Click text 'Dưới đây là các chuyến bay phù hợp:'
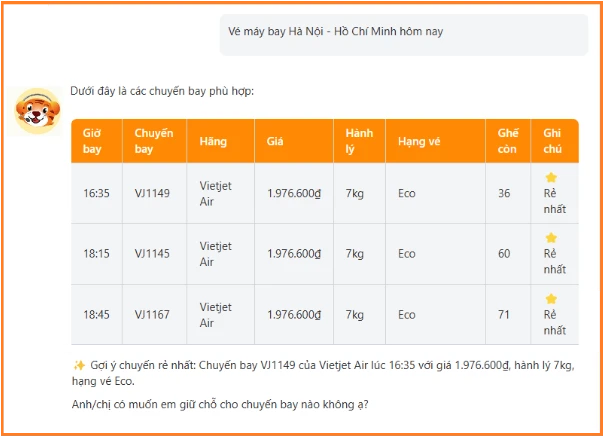Viewport: 605px width, 438px height. pos(162,91)
